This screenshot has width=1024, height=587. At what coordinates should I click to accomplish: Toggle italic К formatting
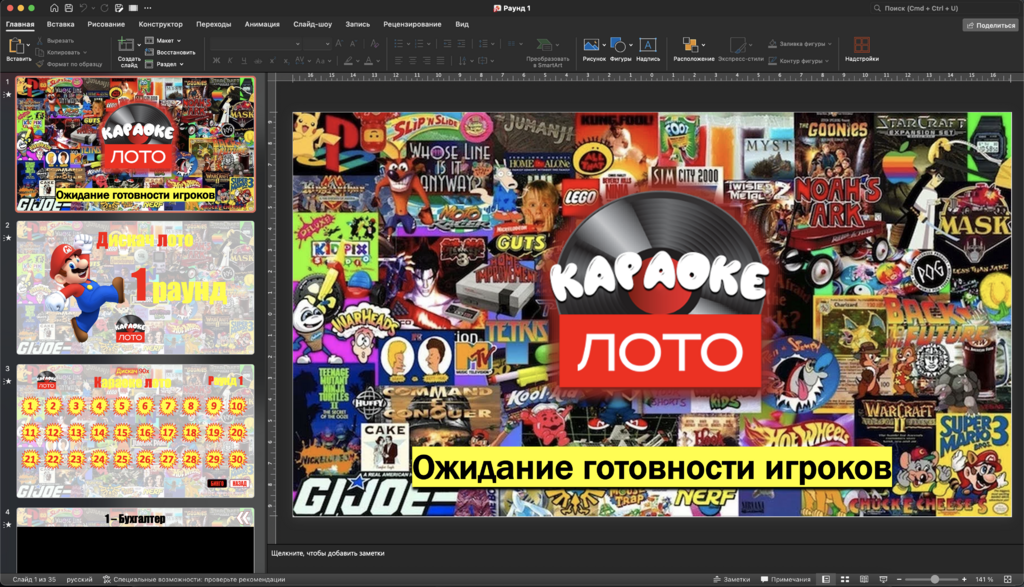click(x=230, y=61)
